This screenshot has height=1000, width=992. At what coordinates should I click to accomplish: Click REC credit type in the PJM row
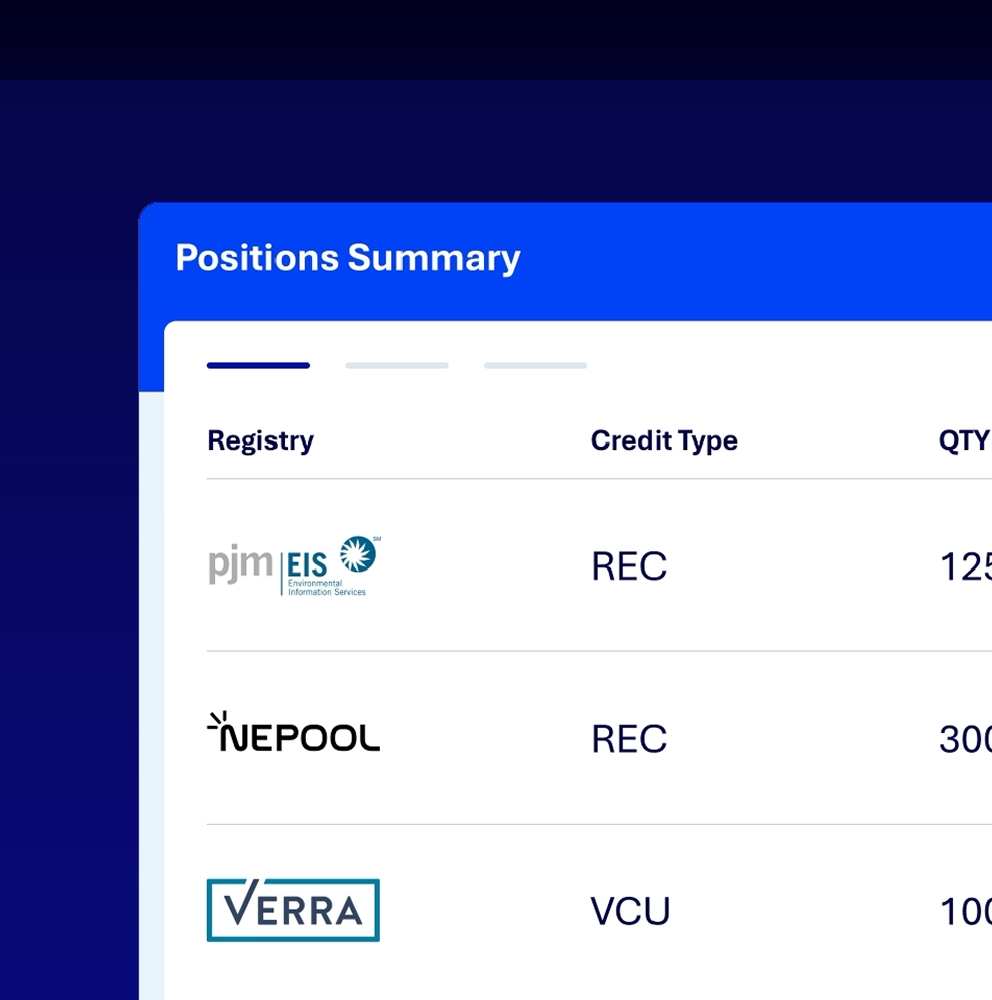[628, 567]
